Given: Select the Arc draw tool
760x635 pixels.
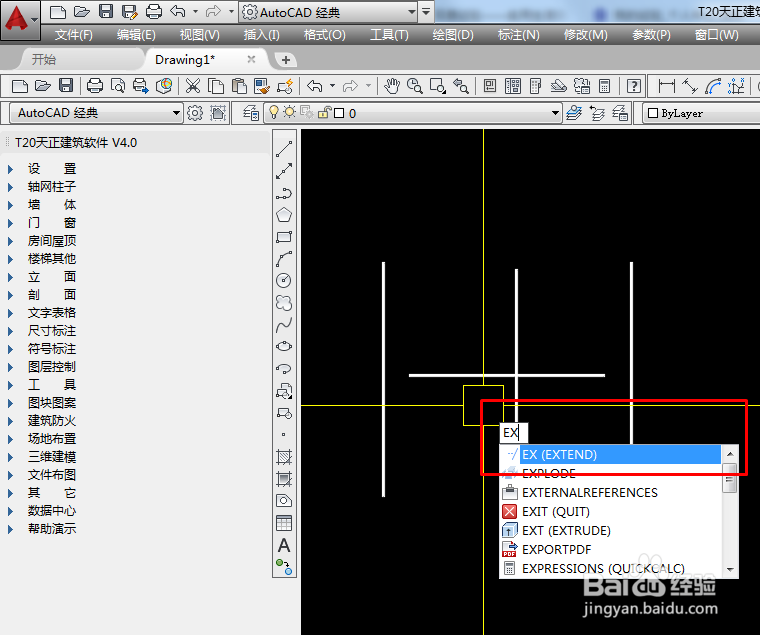Looking at the screenshot, I should coord(284,259).
